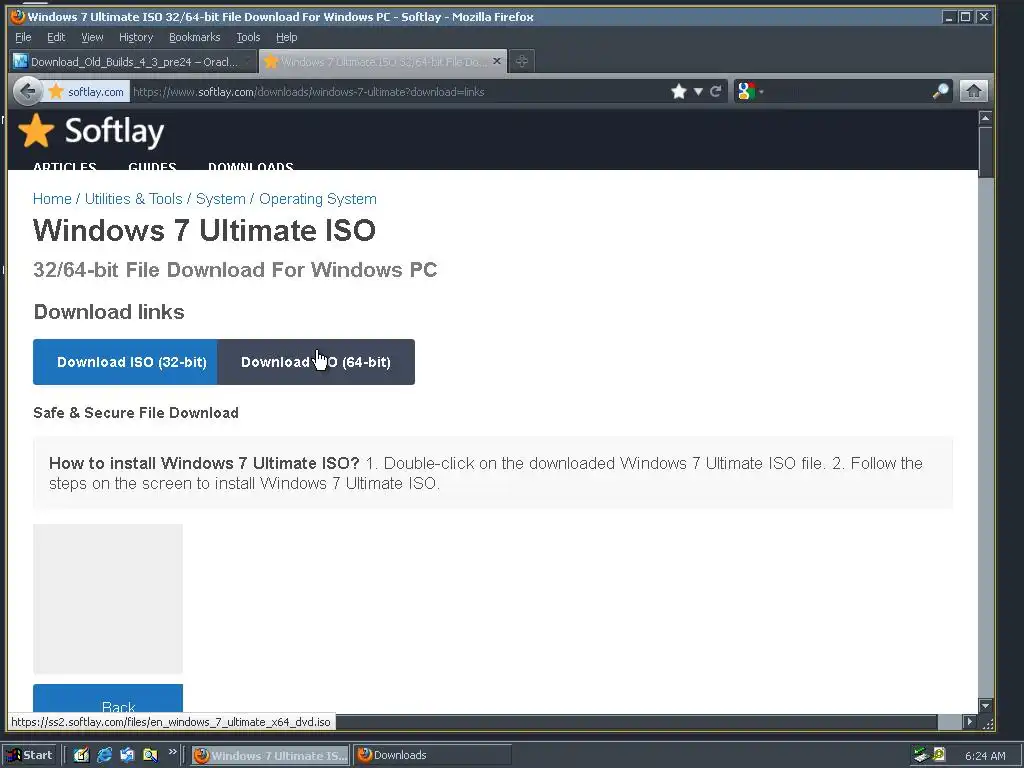Open the View menu
The height and width of the screenshot is (768, 1024).
click(92, 37)
